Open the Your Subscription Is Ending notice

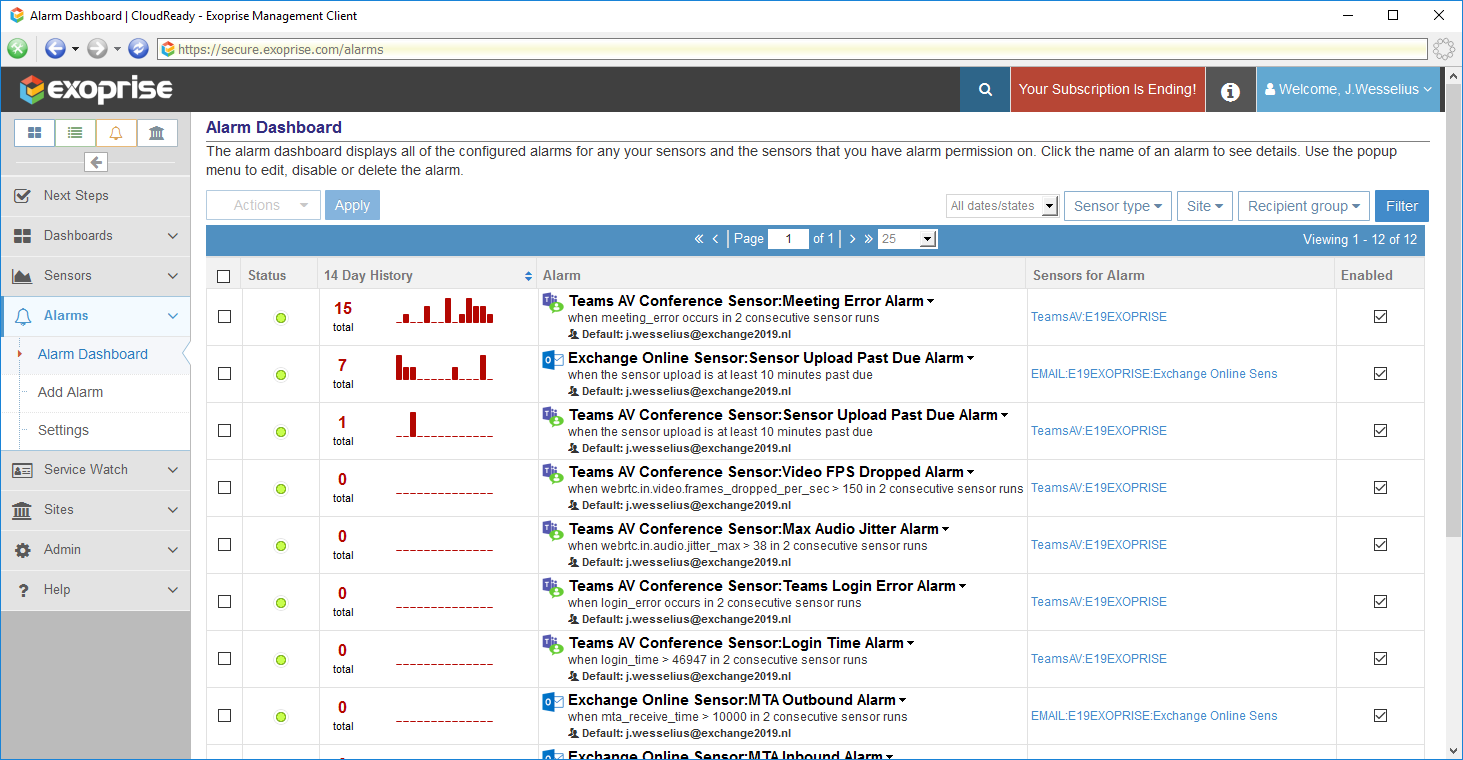click(x=1107, y=89)
